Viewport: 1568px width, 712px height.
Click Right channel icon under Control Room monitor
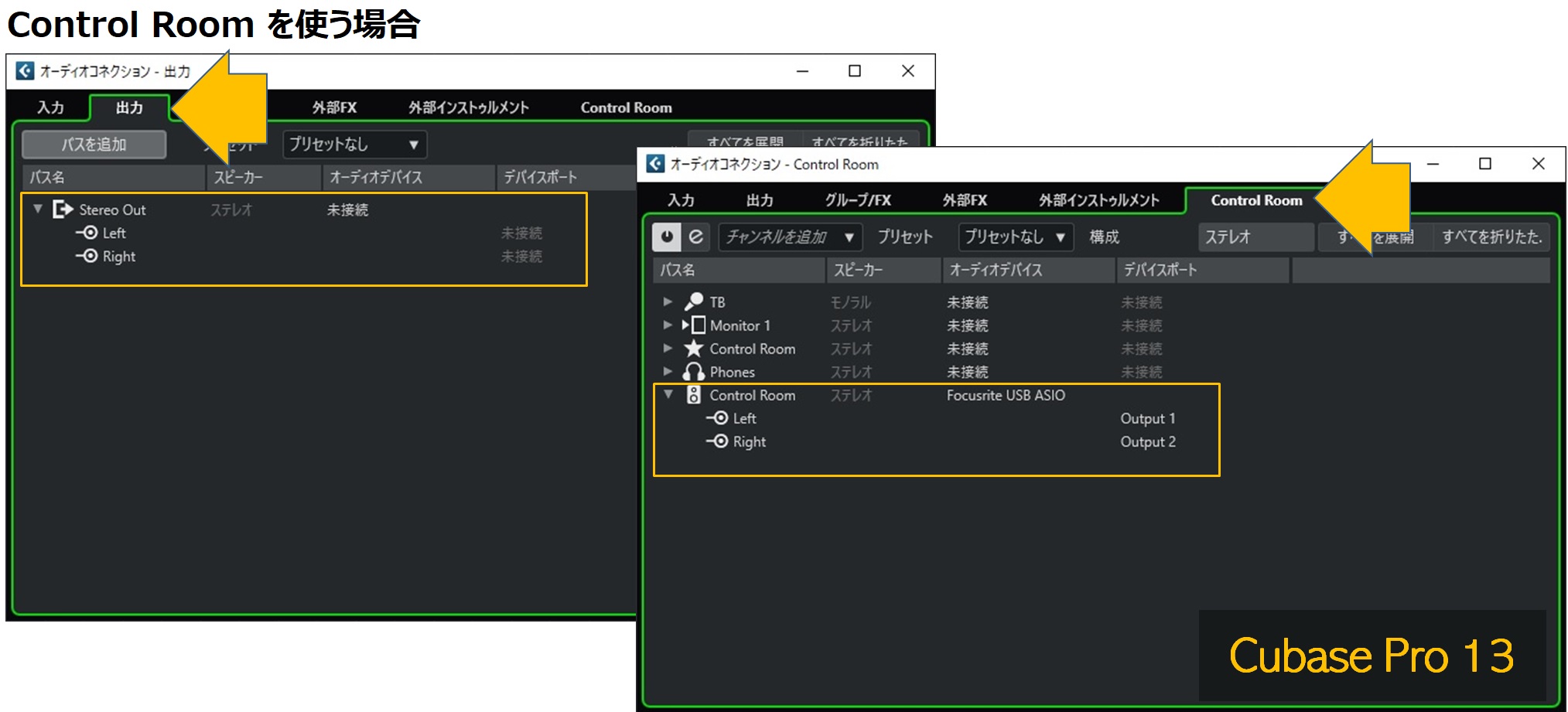click(717, 441)
